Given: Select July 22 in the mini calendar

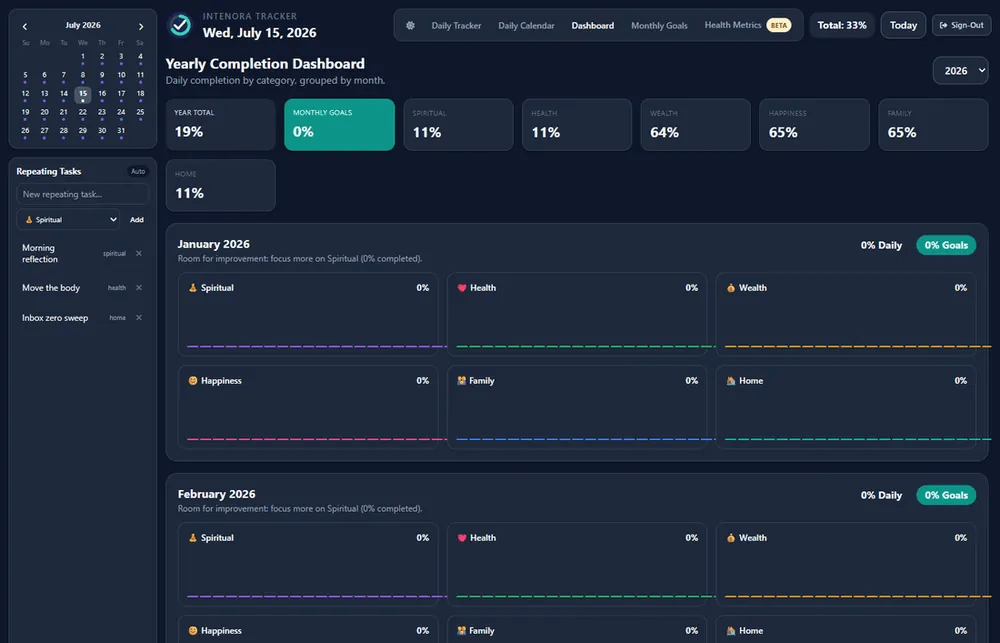Looking at the screenshot, I should click(x=83, y=114).
